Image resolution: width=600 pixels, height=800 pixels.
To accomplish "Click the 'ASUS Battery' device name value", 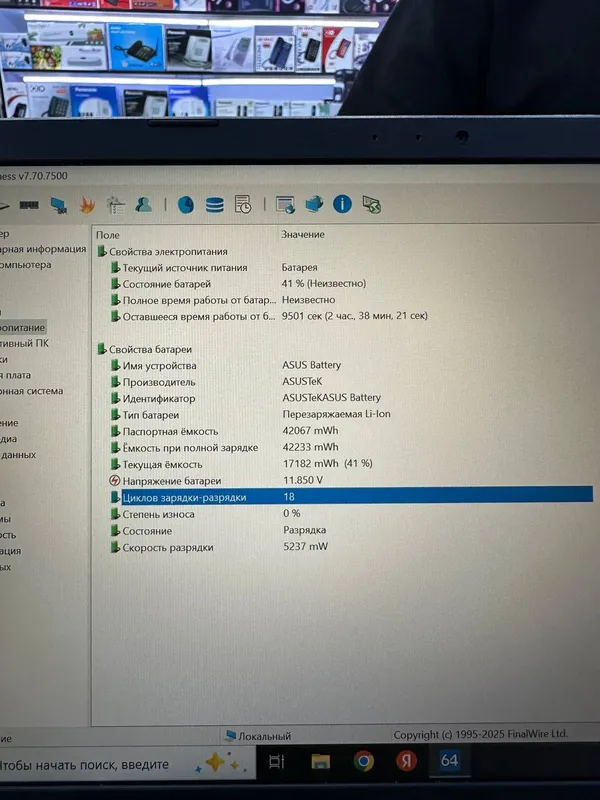I will coord(311,365).
